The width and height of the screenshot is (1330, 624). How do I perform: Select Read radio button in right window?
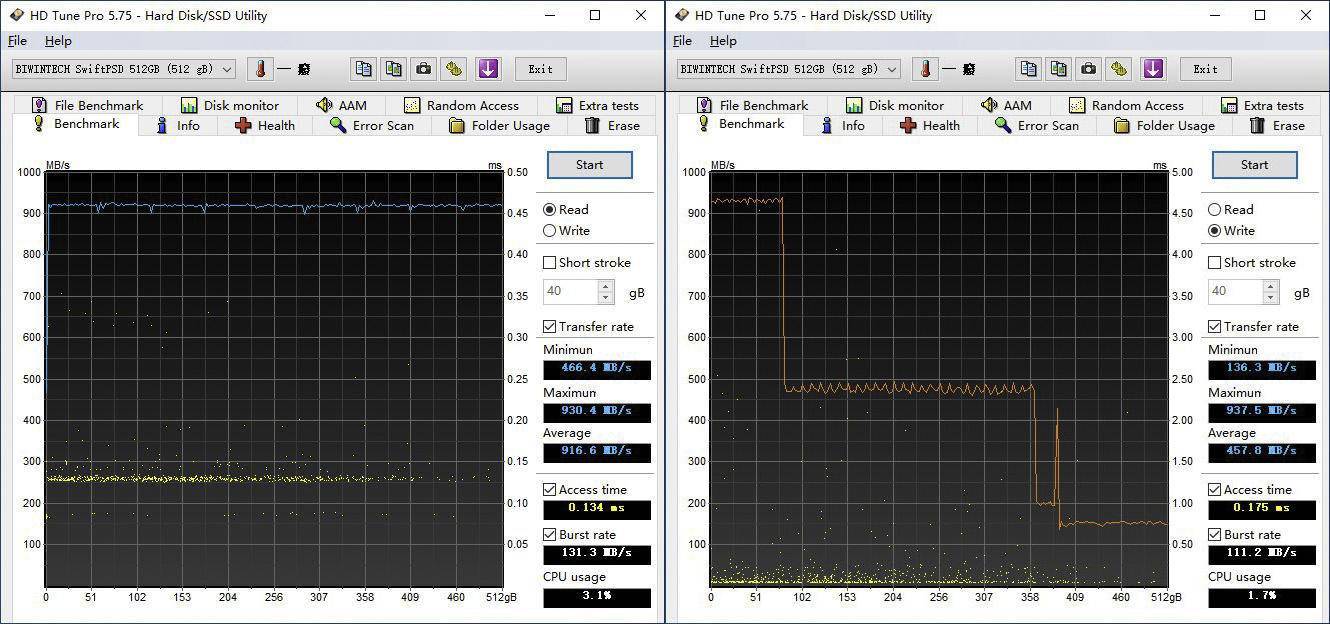(1214, 210)
